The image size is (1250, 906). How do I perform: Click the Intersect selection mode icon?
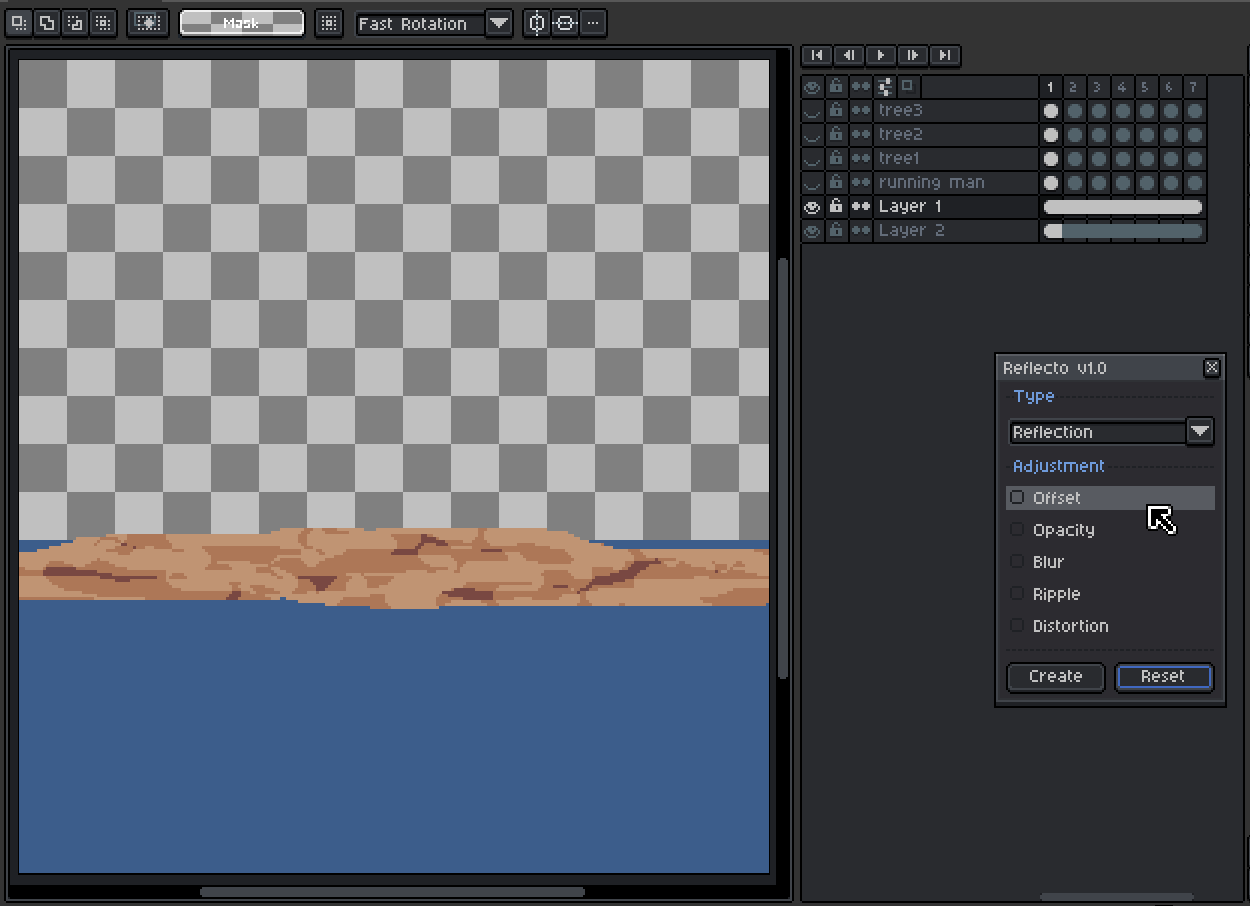(102, 23)
